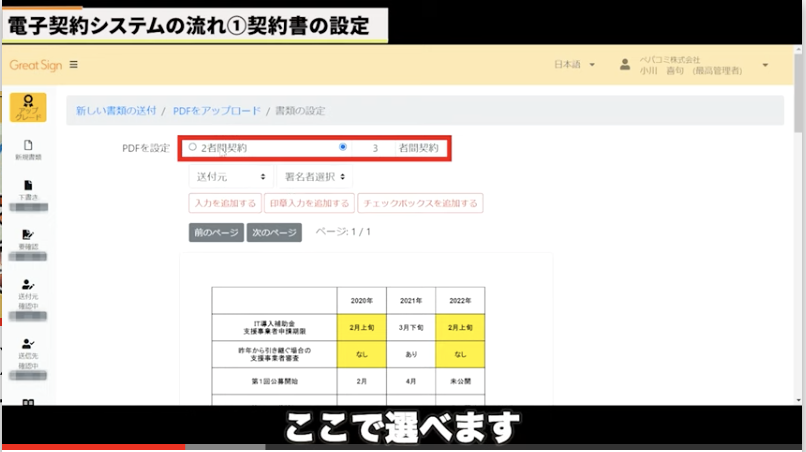Open 新規書類 new document icon

click(x=28, y=146)
